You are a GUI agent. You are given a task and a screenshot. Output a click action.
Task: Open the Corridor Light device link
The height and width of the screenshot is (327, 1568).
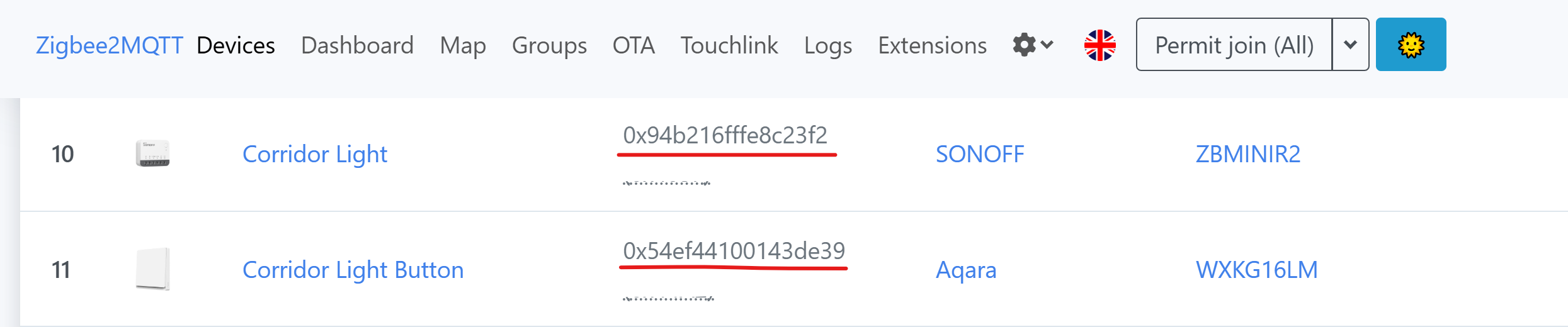click(x=315, y=154)
